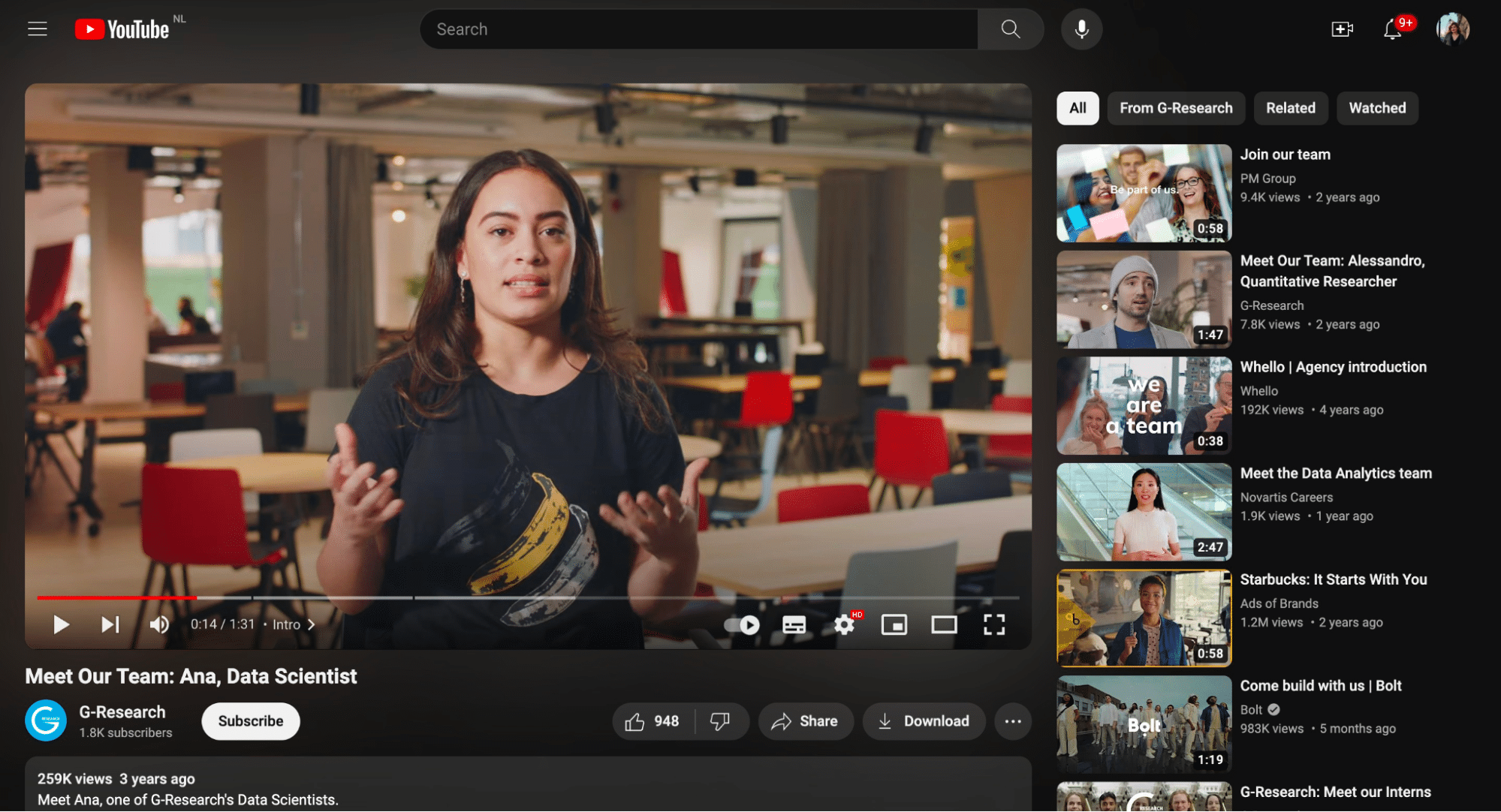The width and height of the screenshot is (1501, 812).
Task: Open the notifications bell
Action: tap(1394, 30)
